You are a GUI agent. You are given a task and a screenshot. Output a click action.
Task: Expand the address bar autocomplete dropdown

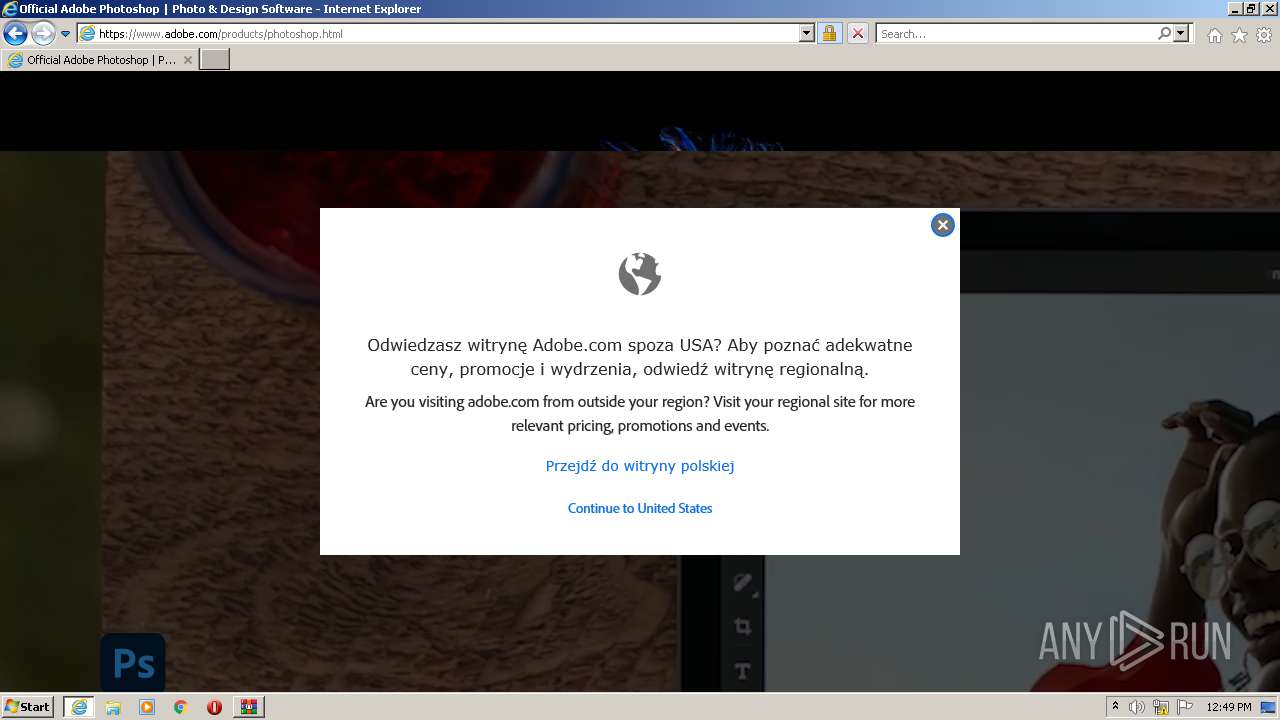(x=807, y=33)
